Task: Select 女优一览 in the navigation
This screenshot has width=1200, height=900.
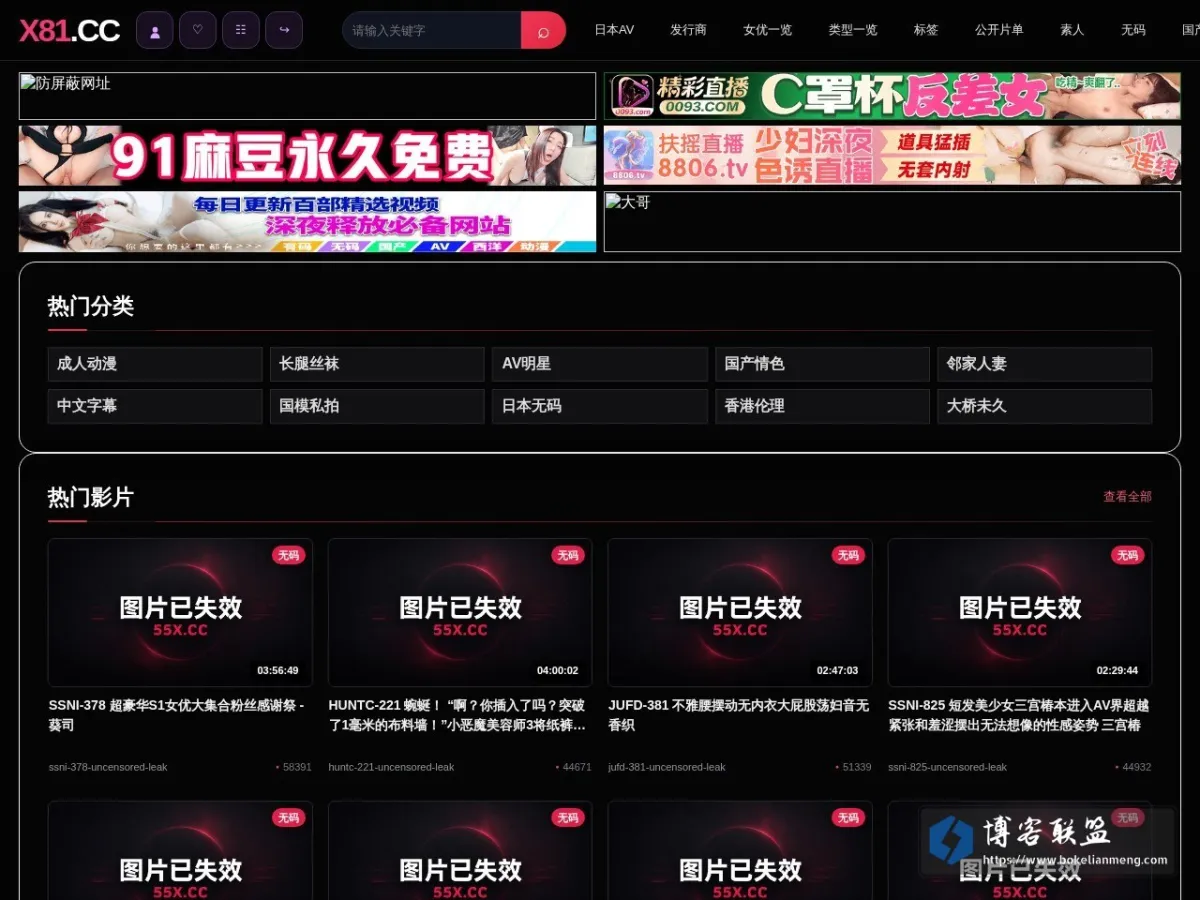Action: (767, 30)
